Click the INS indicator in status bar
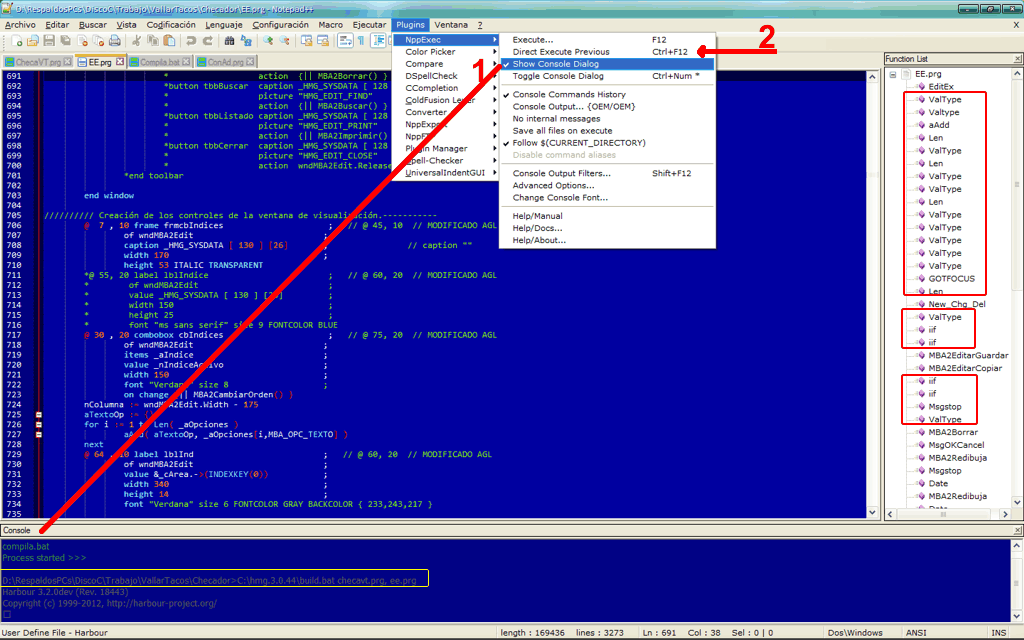Screen dimensions: 1024x640 coord(999,633)
